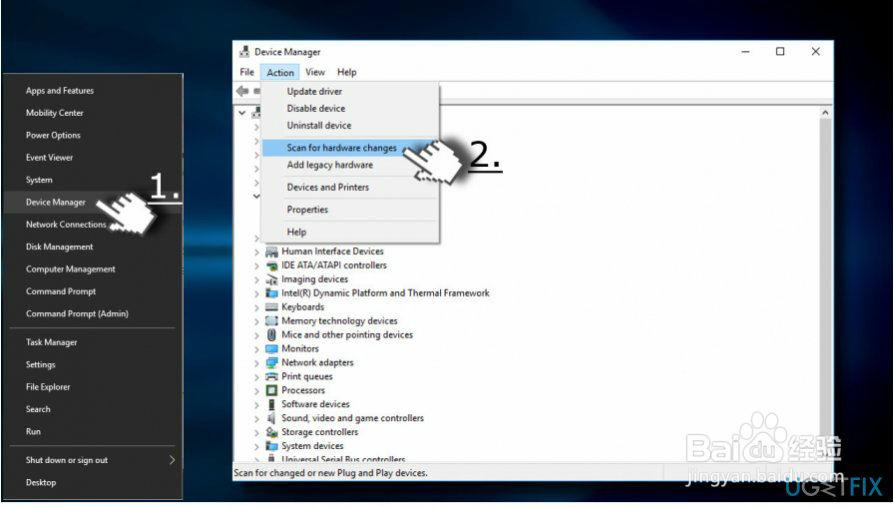Minimize the Device Manager window
The width and height of the screenshot is (894, 507).
point(745,51)
